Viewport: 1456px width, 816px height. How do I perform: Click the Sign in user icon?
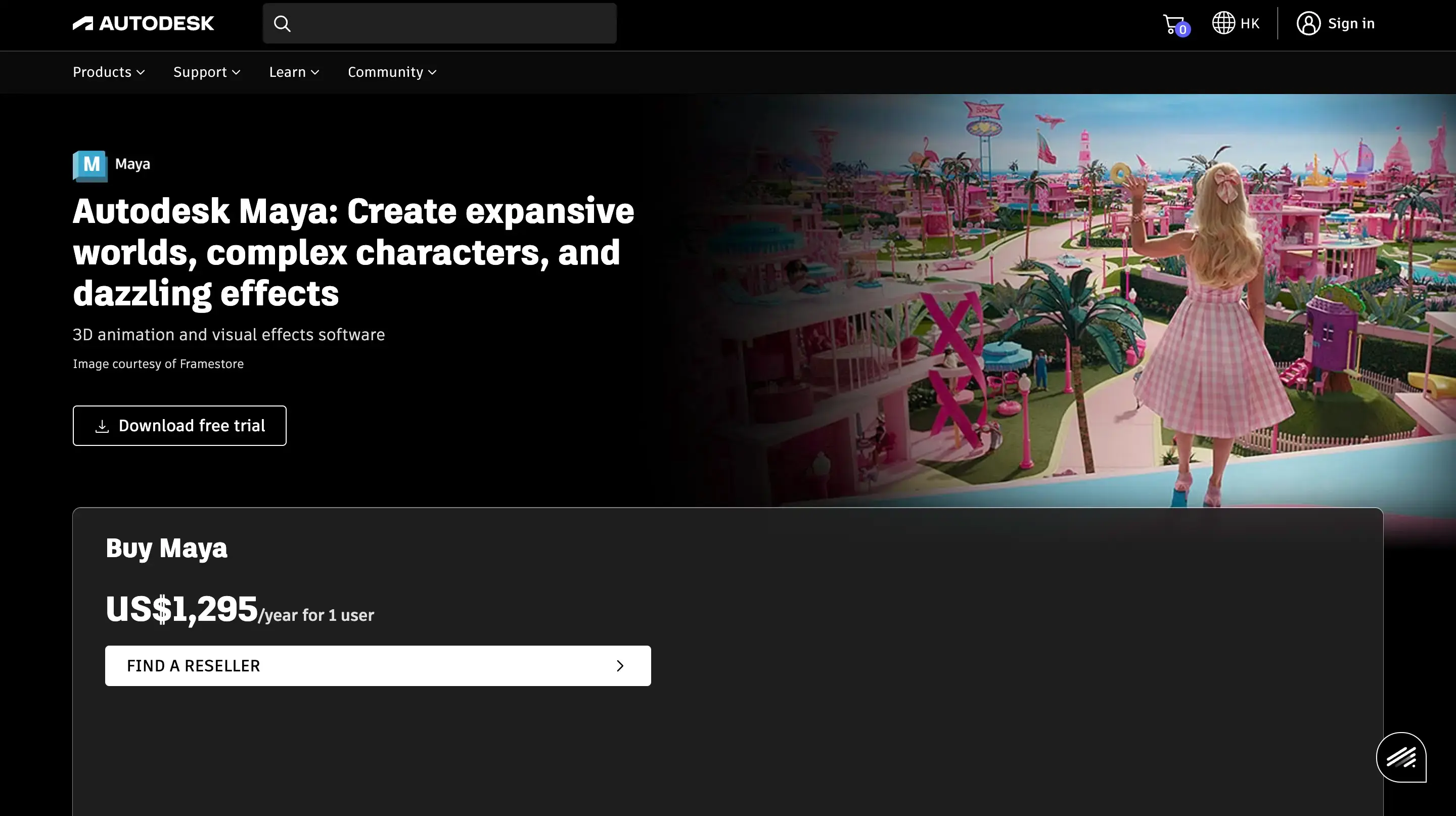click(1308, 23)
